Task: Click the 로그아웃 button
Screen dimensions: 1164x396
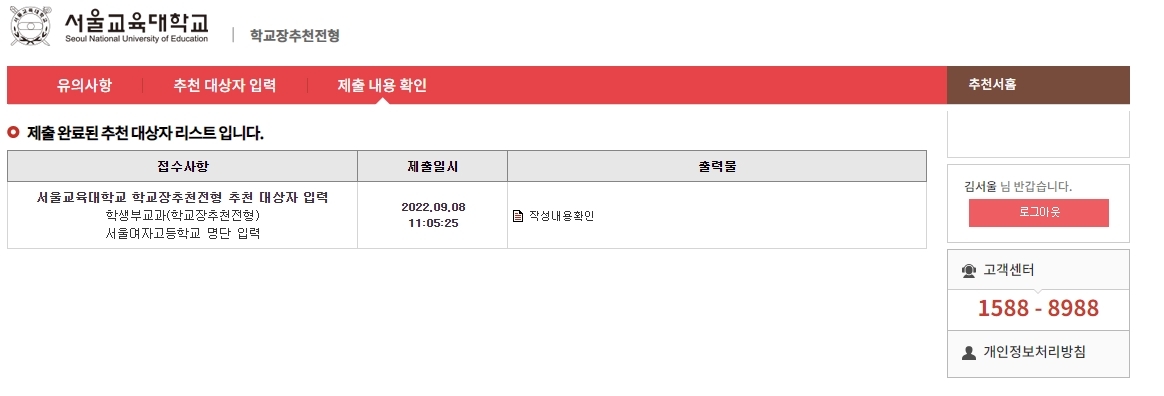Action: coord(1039,212)
